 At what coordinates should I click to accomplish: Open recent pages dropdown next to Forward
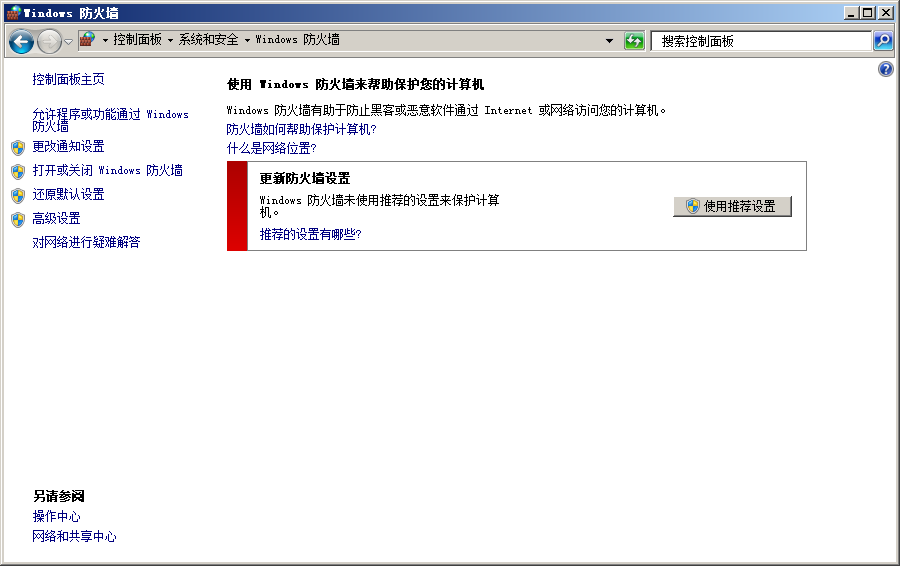pos(68,41)
